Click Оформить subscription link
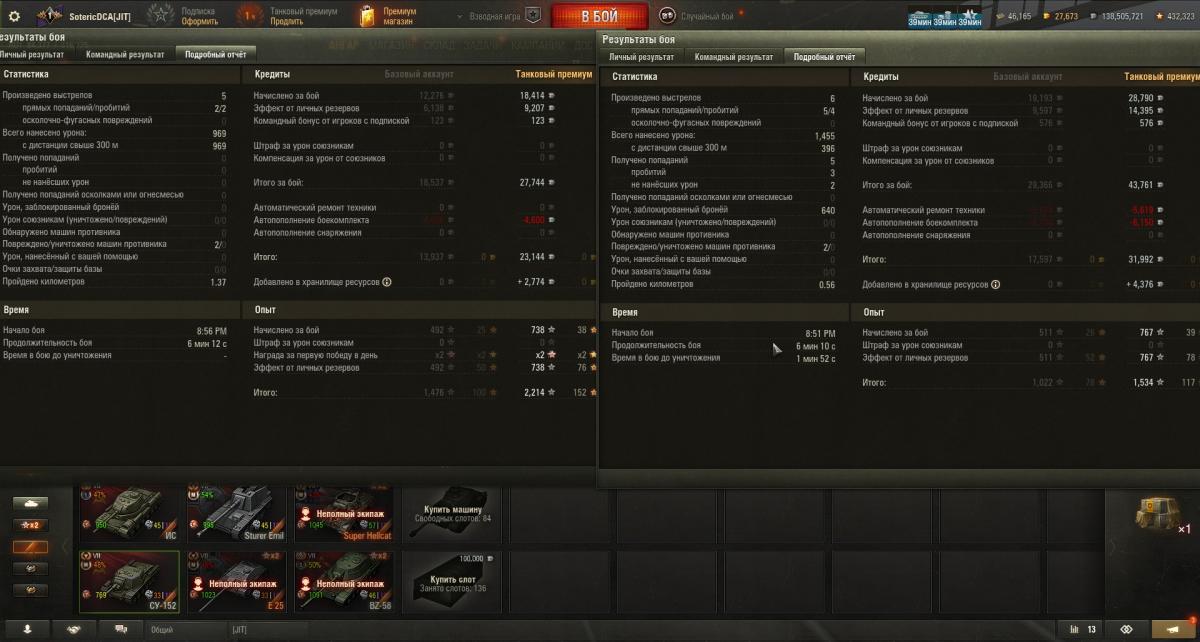The width and height of the screenshot is (1200, 642). click(199, 21)
